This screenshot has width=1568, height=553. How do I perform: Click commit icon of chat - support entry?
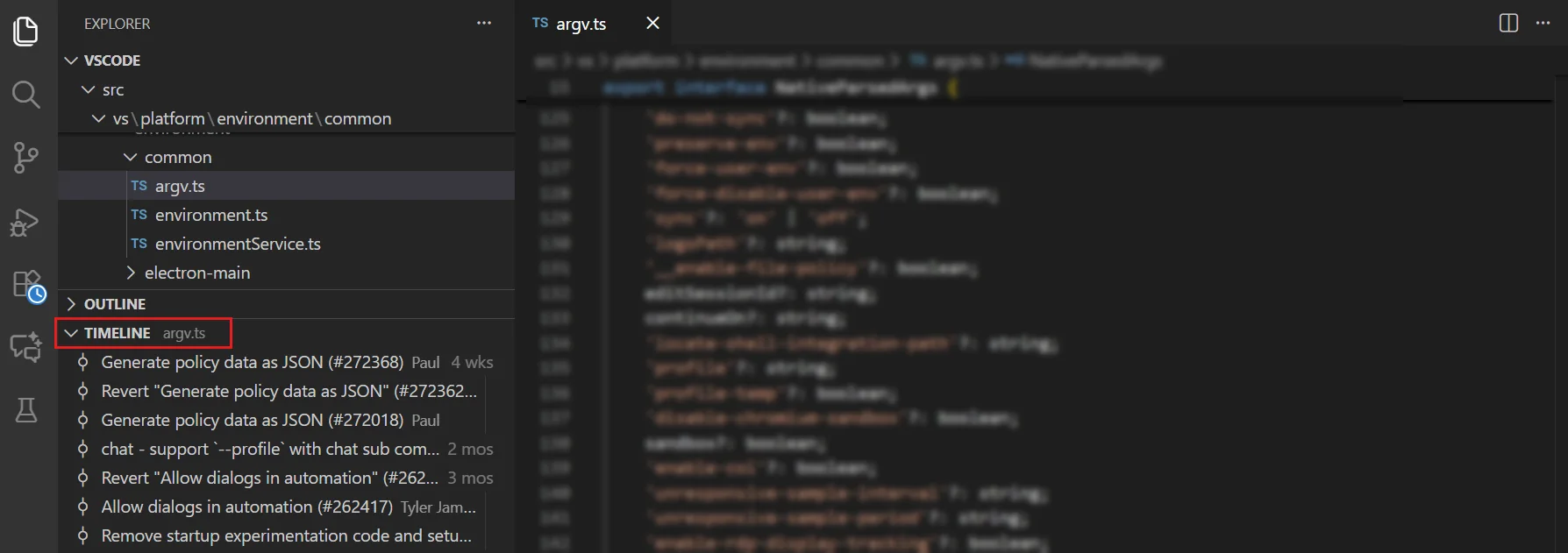tap(83, 449)
